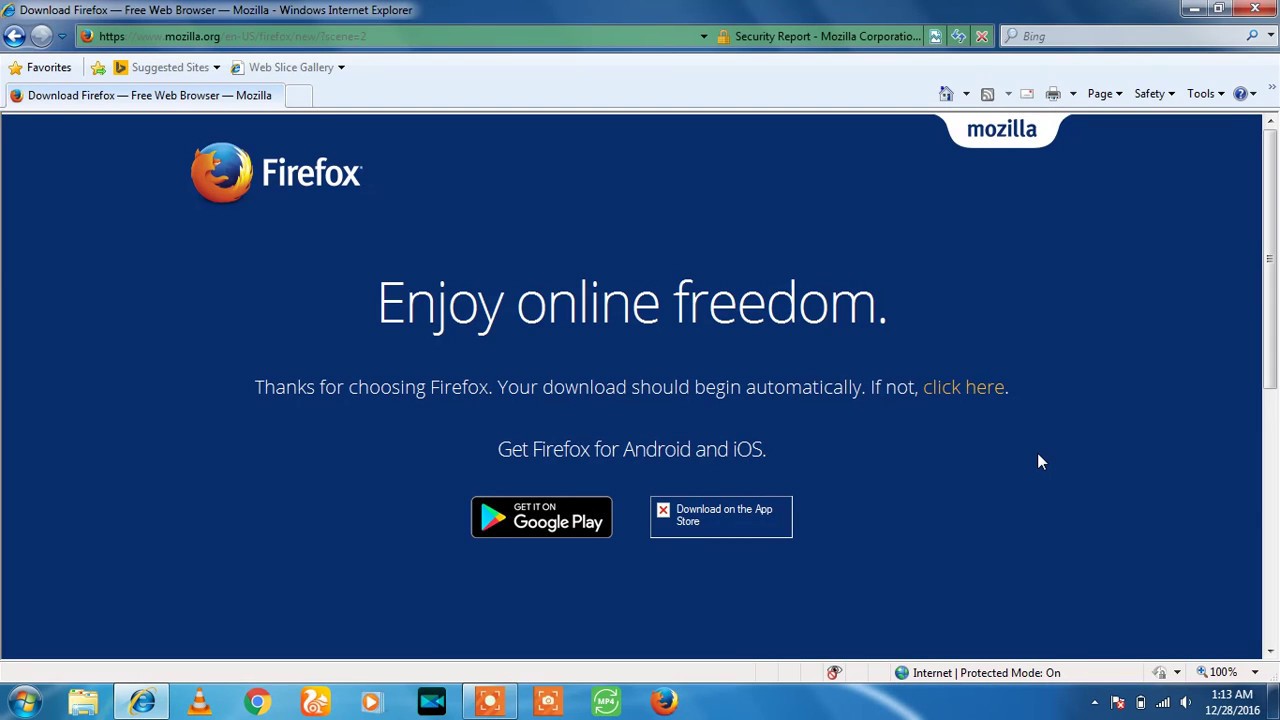Open the Tools dropdown menu

pyautogui.click(x=1205, y=94)
